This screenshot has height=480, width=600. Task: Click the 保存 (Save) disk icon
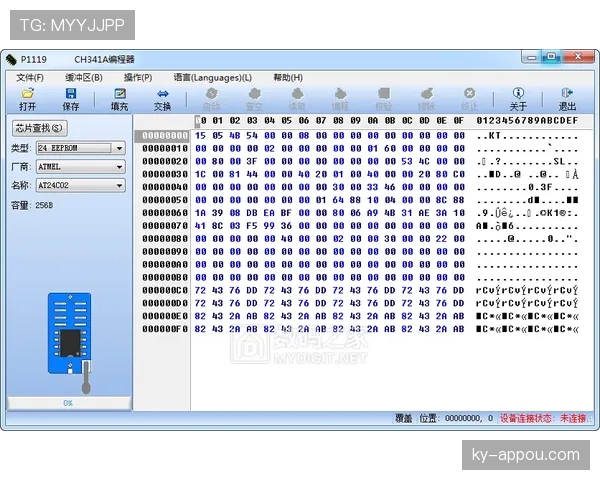point(71,98)
